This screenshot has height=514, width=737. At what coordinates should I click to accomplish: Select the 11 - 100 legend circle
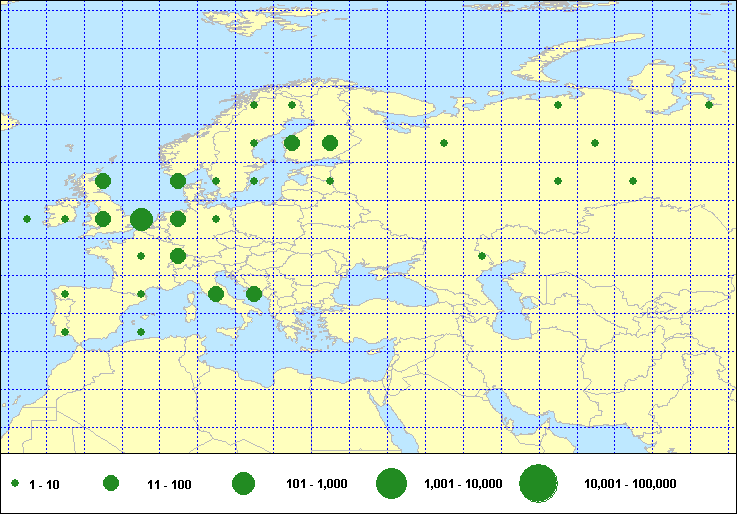[111, 484]
